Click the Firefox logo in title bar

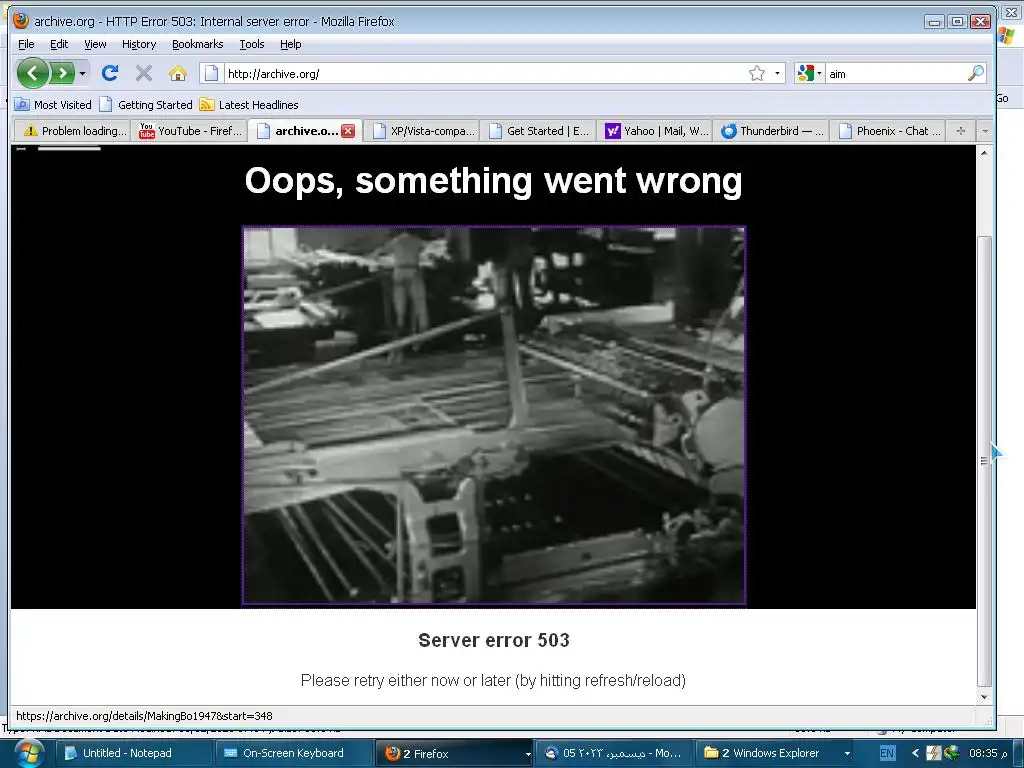coord(21,21)
